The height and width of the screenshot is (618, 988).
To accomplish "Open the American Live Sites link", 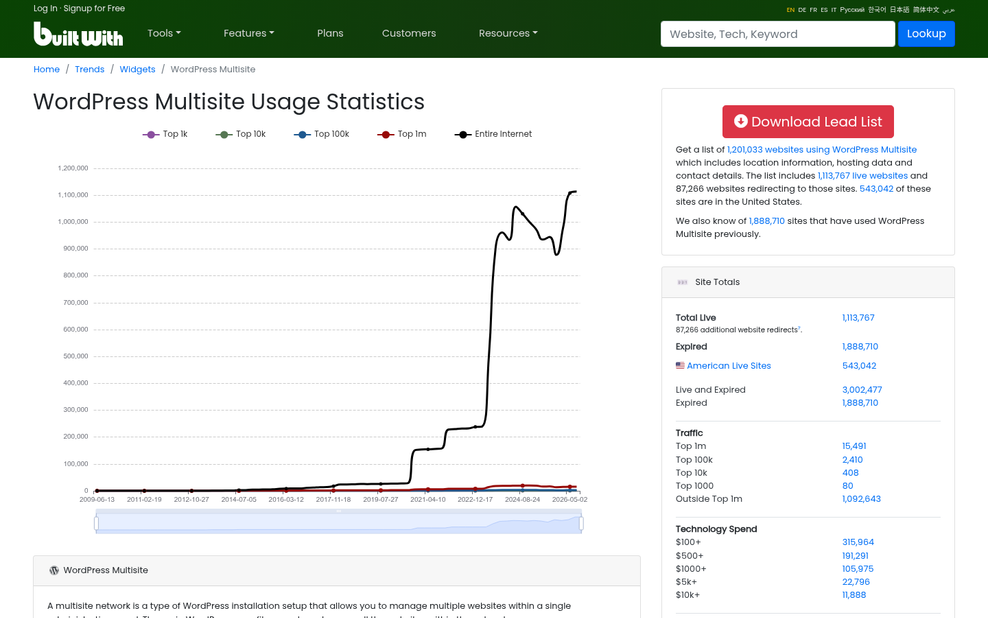I will (728, 365).
